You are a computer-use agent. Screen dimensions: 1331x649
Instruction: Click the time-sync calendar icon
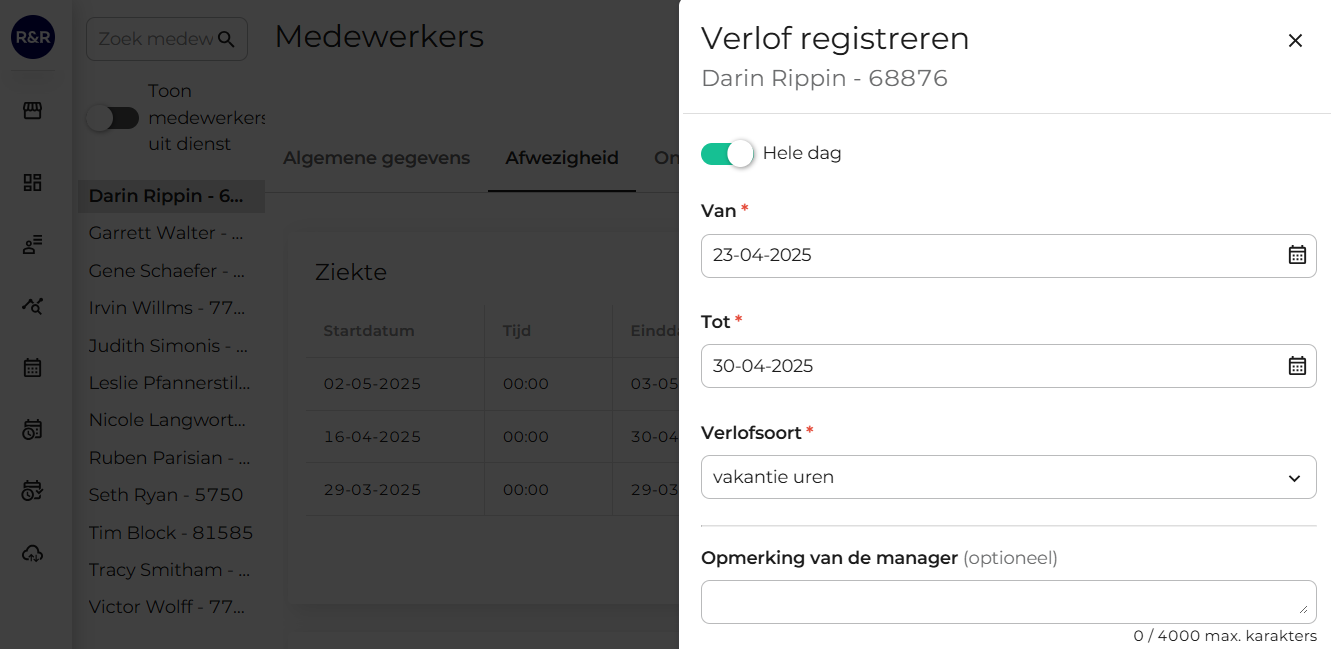[33, 490]
